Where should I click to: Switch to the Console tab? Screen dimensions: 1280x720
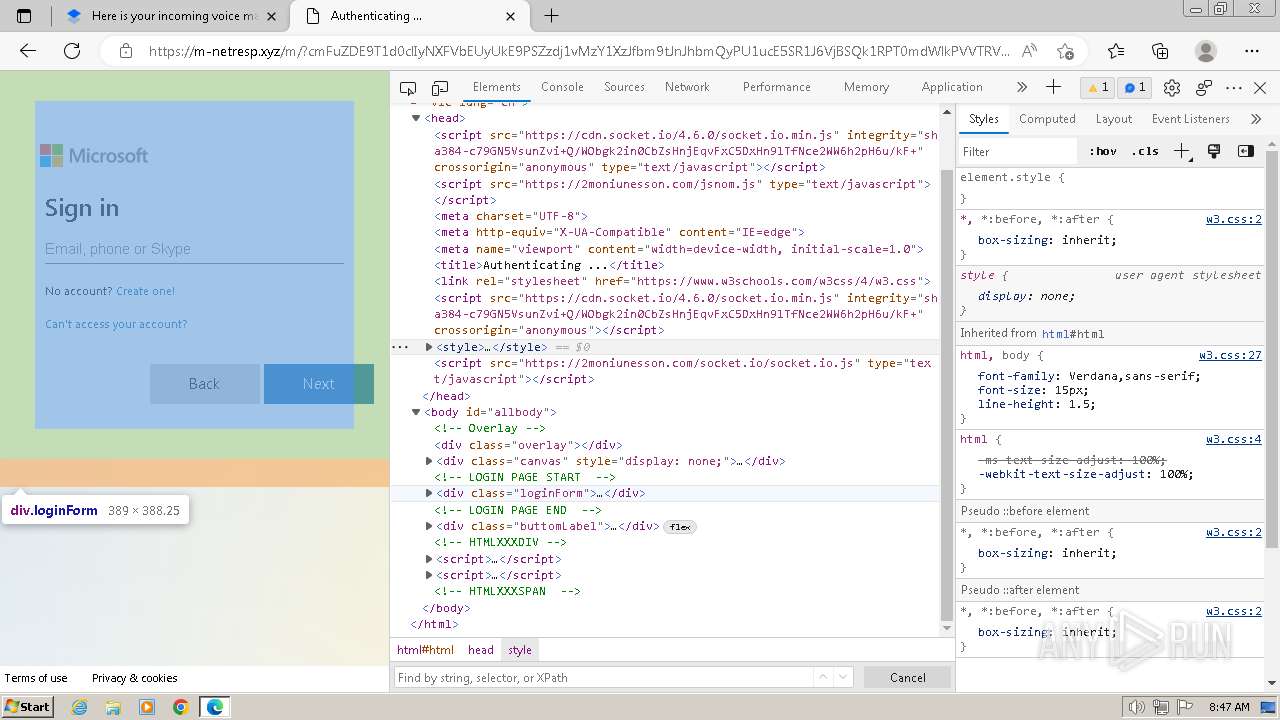click(x=562, y=87)
